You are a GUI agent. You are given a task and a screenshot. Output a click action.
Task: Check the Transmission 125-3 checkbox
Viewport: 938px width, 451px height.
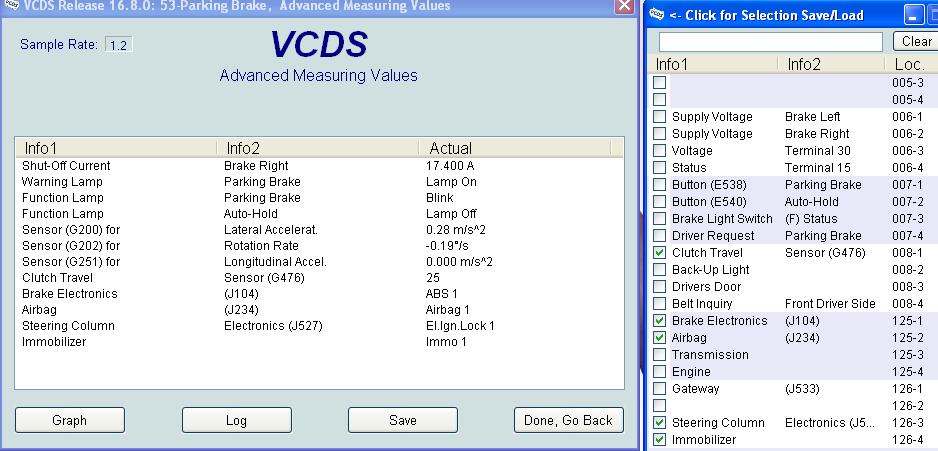point(659,355)
